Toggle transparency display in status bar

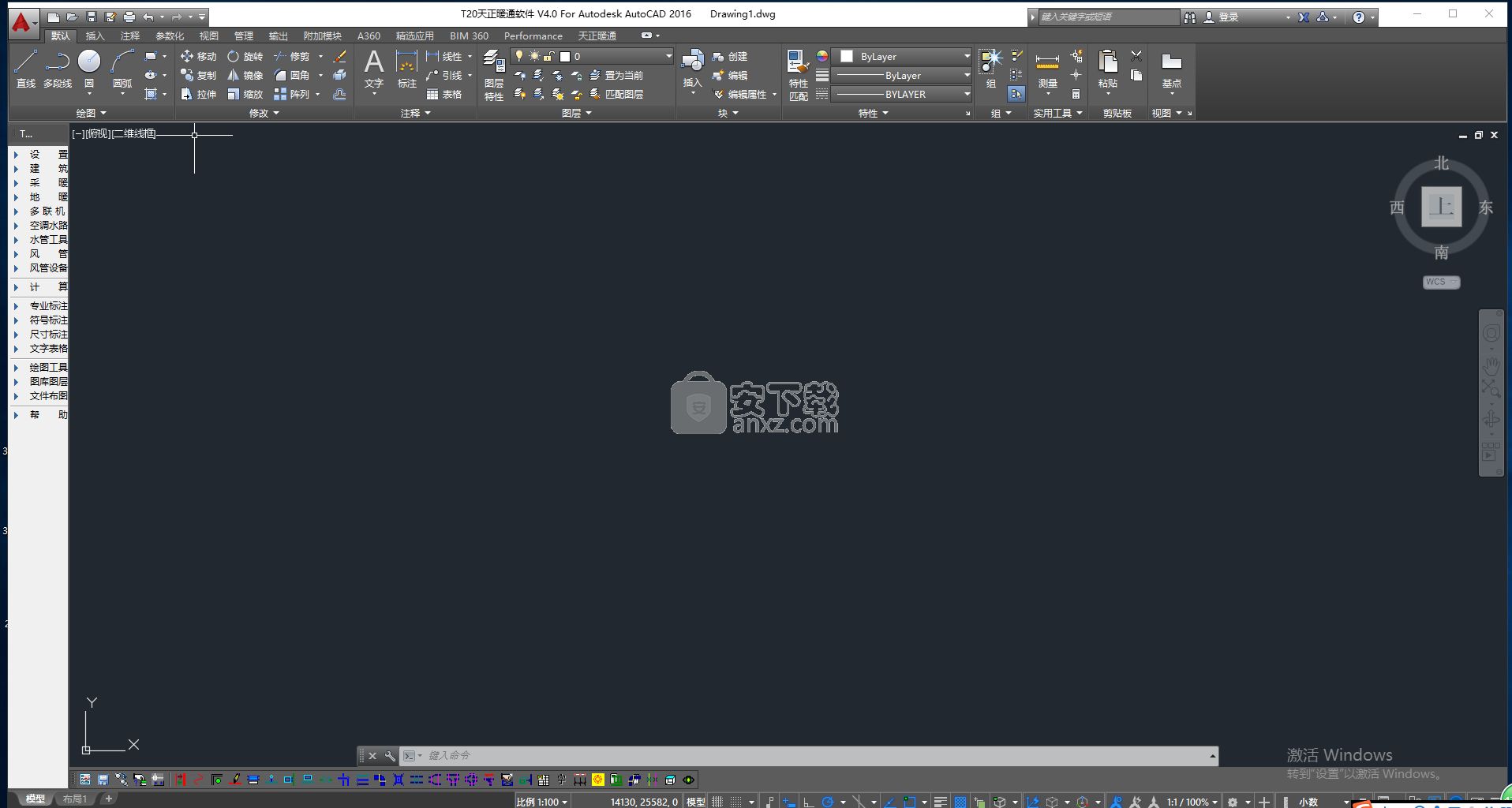pos(960,802)
